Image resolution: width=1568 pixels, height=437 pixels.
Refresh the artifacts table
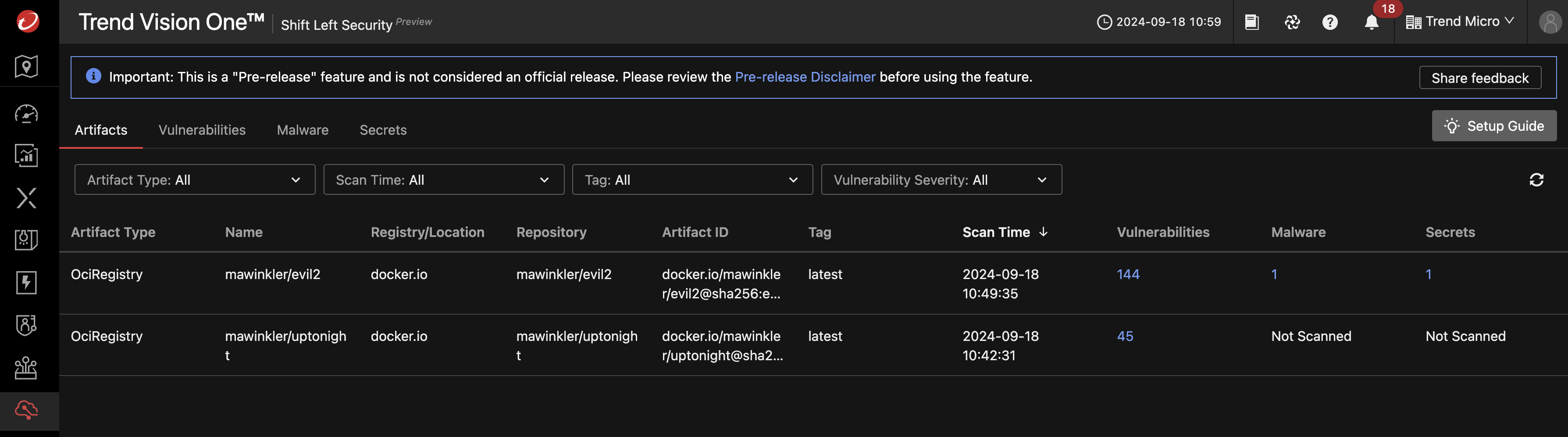point(1536,180)
